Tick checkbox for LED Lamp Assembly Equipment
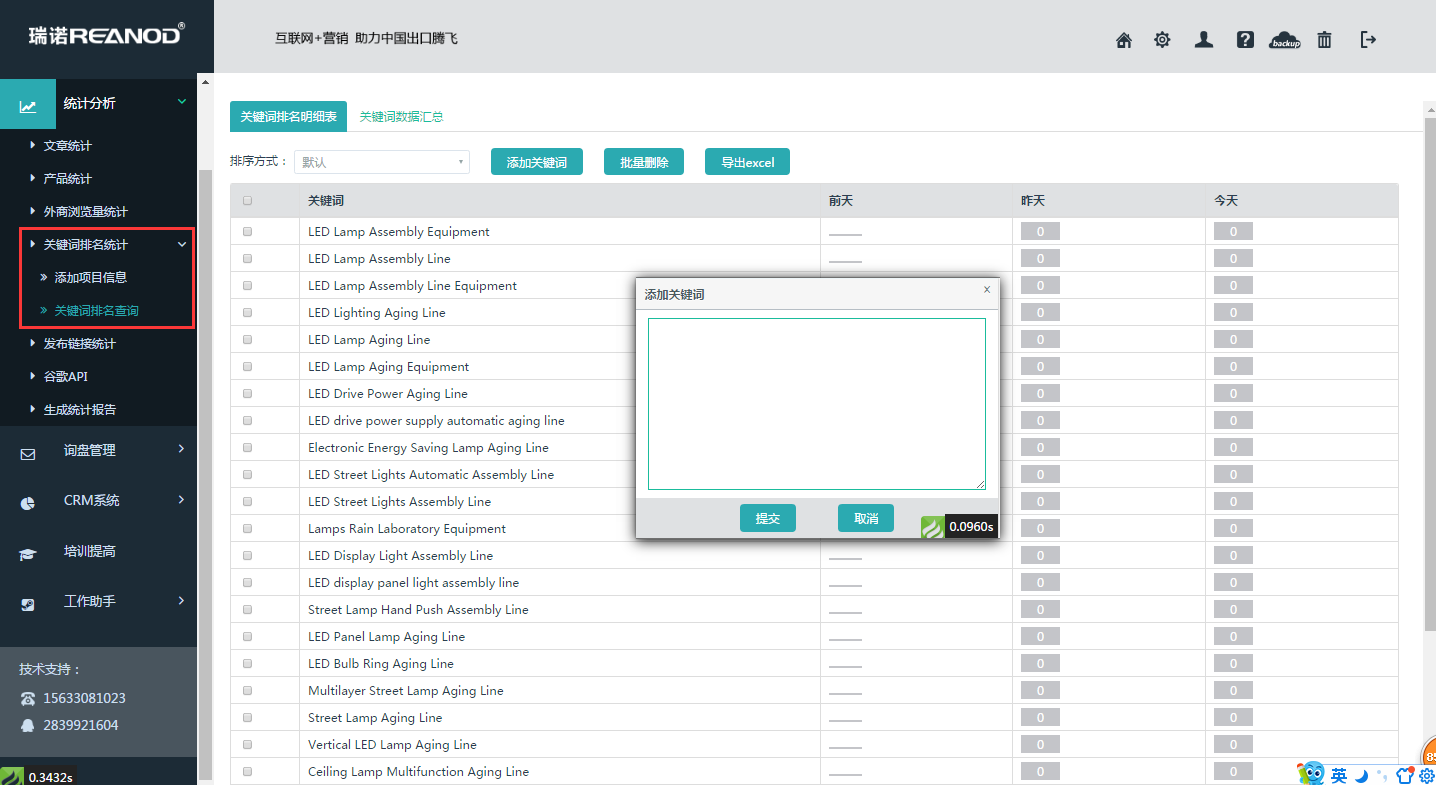Image resolution: width=1436 pixels, height=785 pixels. pos(247,231)
